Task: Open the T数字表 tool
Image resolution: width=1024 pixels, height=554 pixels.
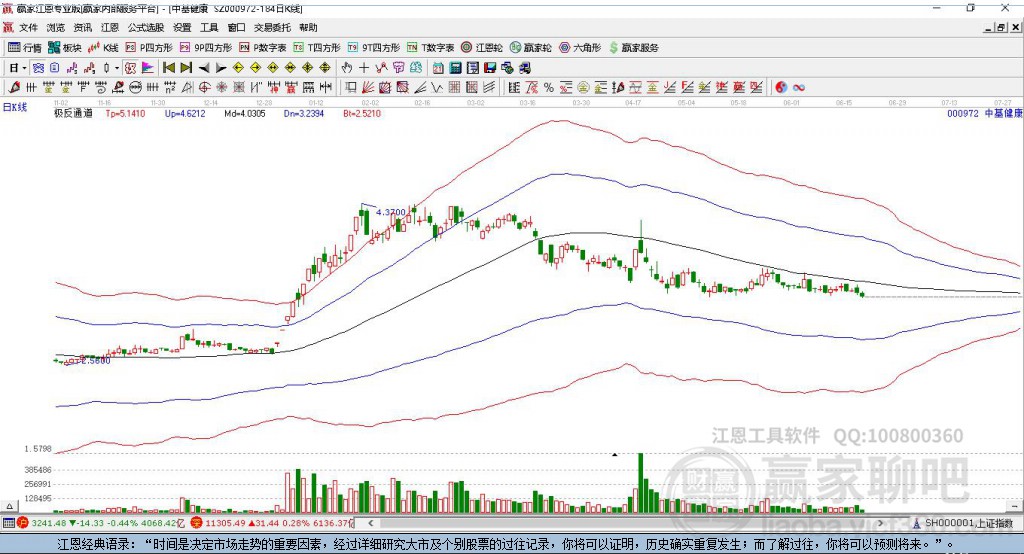Action: [x=430, y=48]
